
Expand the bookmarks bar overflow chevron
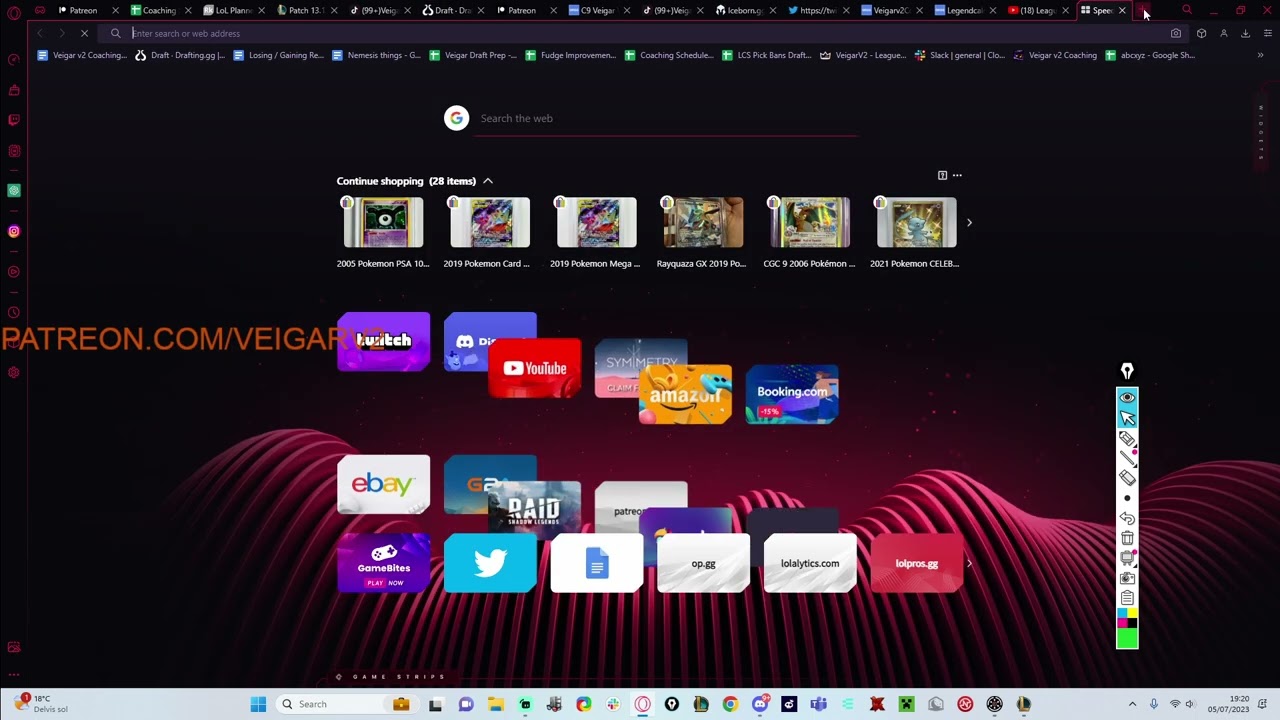[1260, 55]
